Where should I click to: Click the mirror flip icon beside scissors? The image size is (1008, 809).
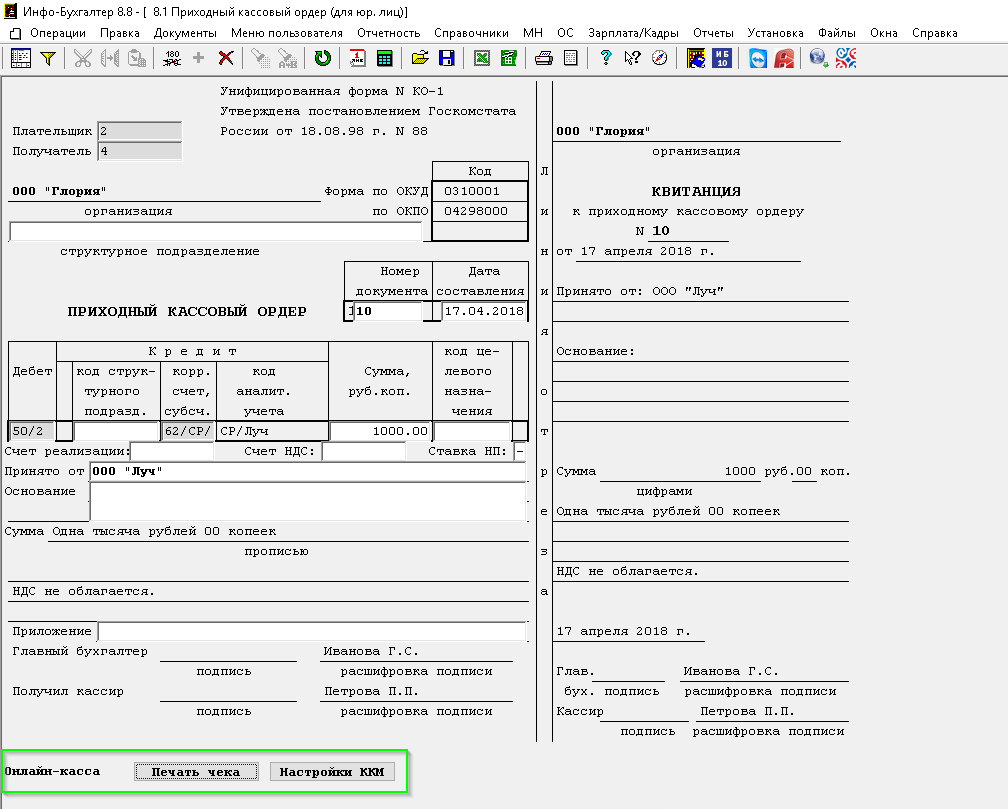(109, 59)
